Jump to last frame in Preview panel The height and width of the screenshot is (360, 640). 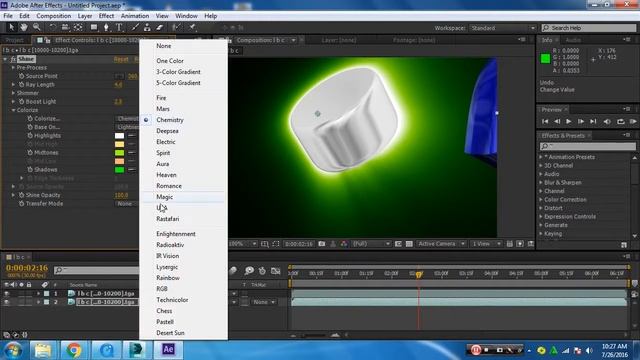(593, 122)
